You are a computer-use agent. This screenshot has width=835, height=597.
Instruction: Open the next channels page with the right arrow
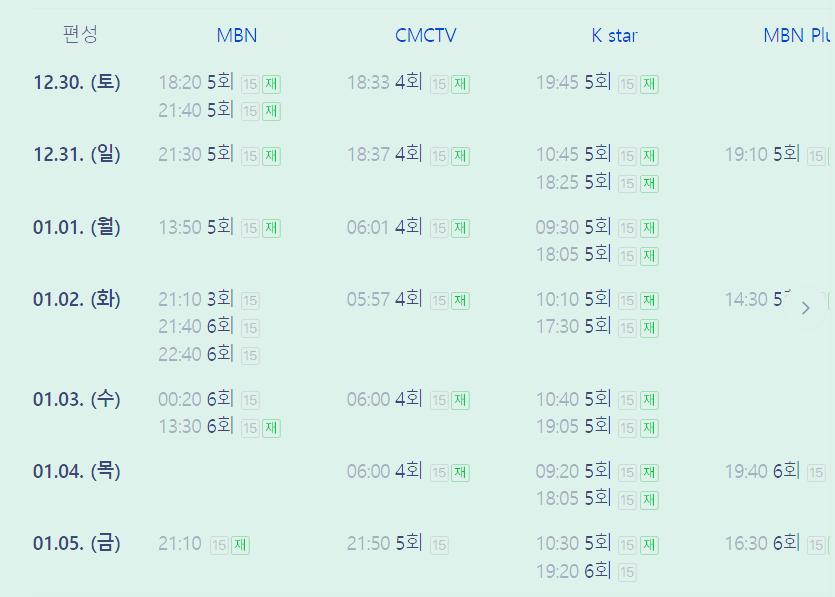(805, 308)
